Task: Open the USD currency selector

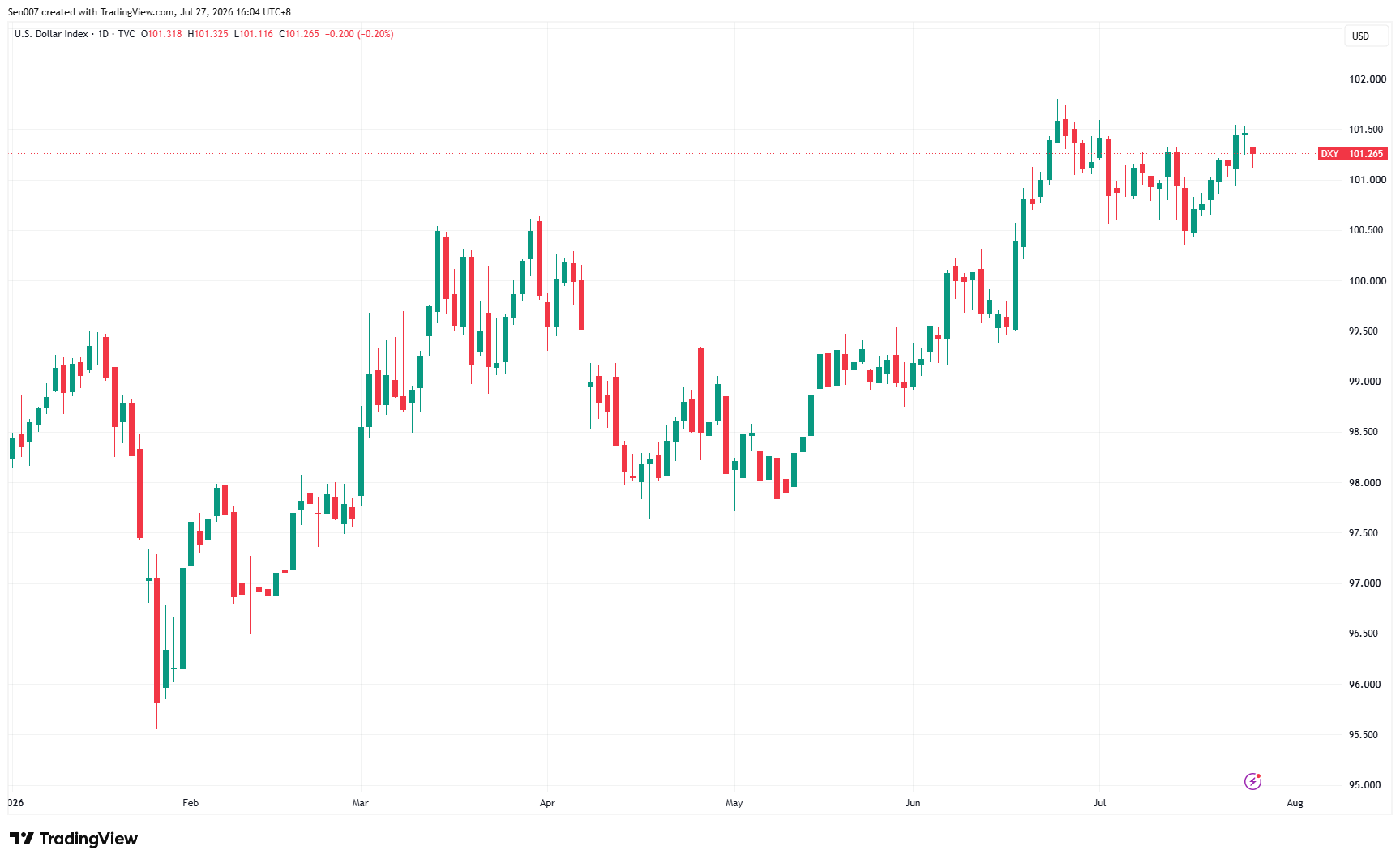Action: coord(1366,36)
